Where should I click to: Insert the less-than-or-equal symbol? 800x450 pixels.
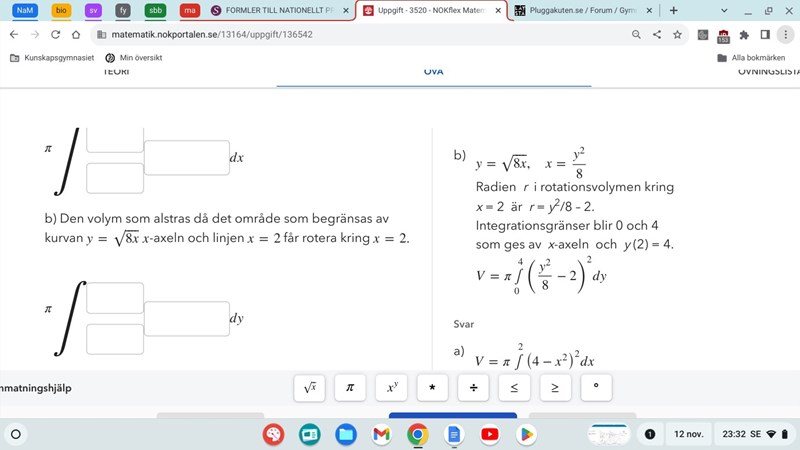click(514, 387)
